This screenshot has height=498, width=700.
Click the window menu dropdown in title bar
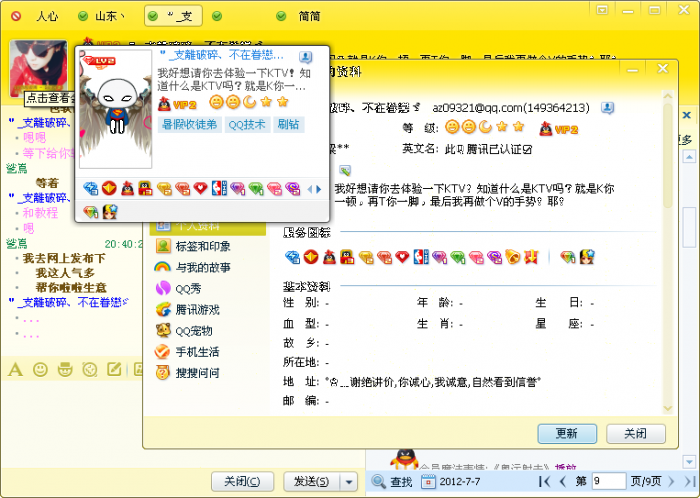click(x=602, y=10)
